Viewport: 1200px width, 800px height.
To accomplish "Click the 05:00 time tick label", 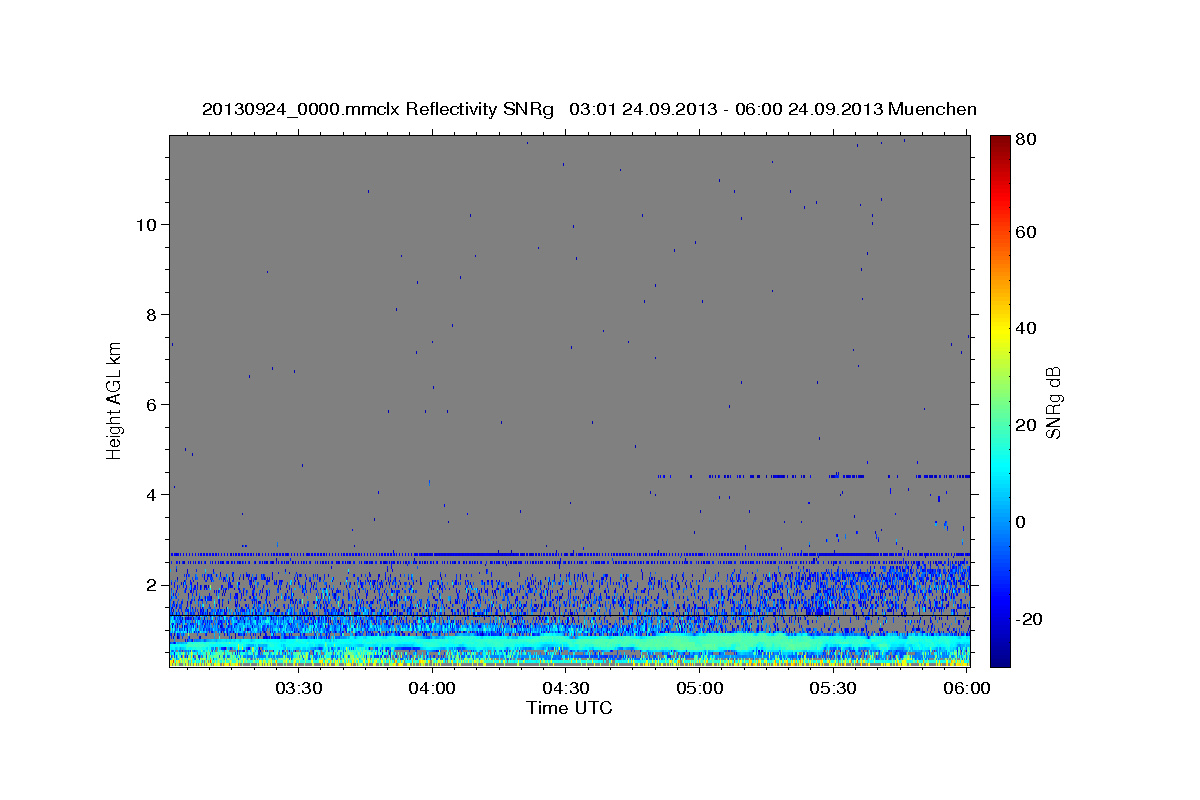I will coord(700,688).
